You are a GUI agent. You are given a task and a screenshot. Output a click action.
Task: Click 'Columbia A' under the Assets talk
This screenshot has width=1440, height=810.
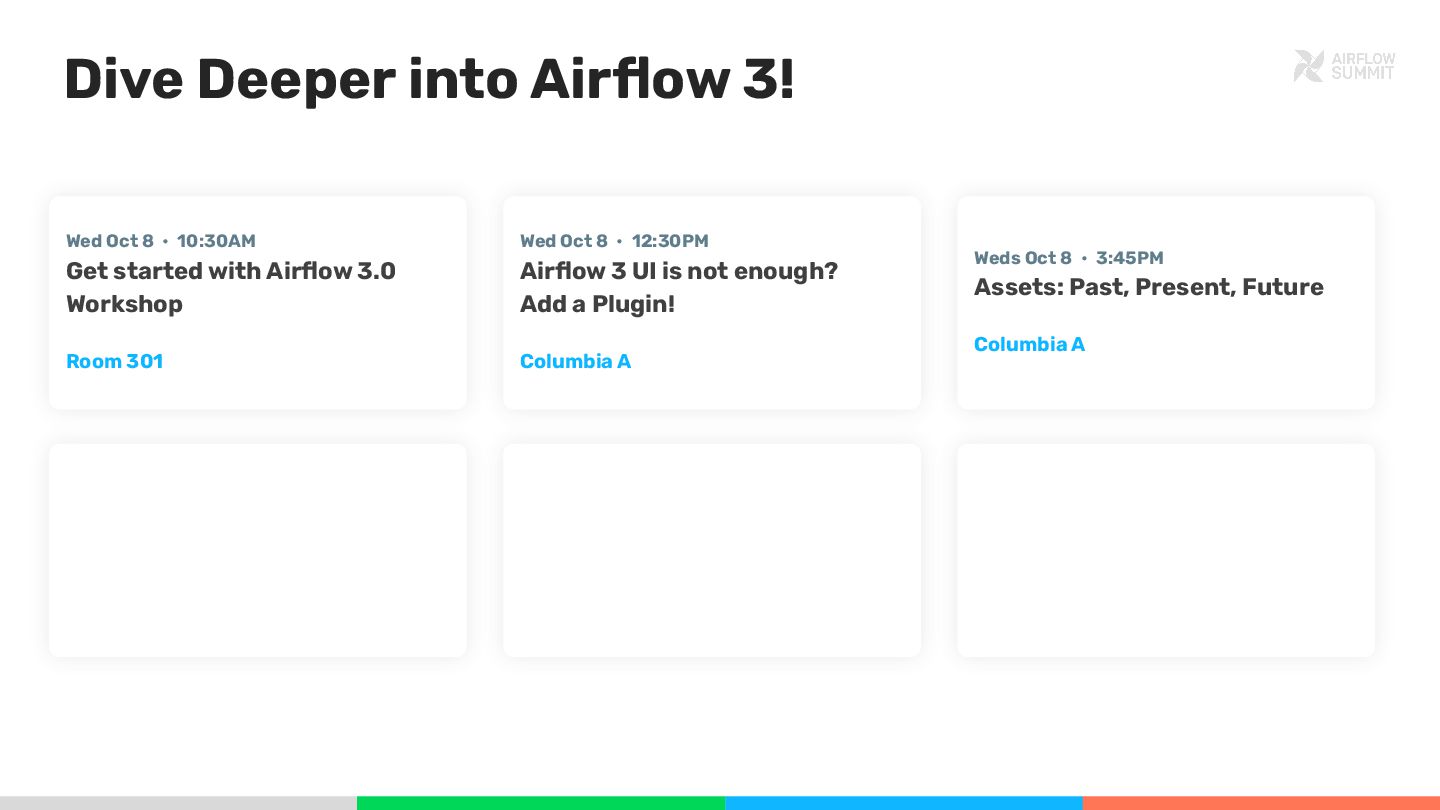(1029, 344)
